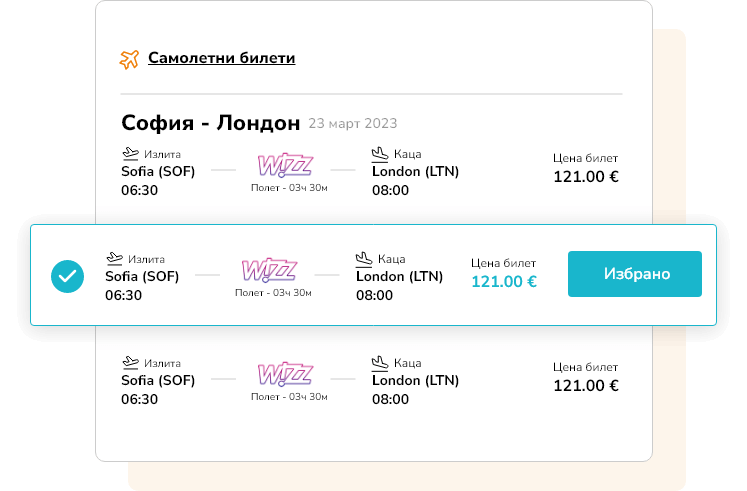The height and width of the screenshot is (491, 747).
Task: Click the 23 март 2023 date label
Action: click(353, 123)
